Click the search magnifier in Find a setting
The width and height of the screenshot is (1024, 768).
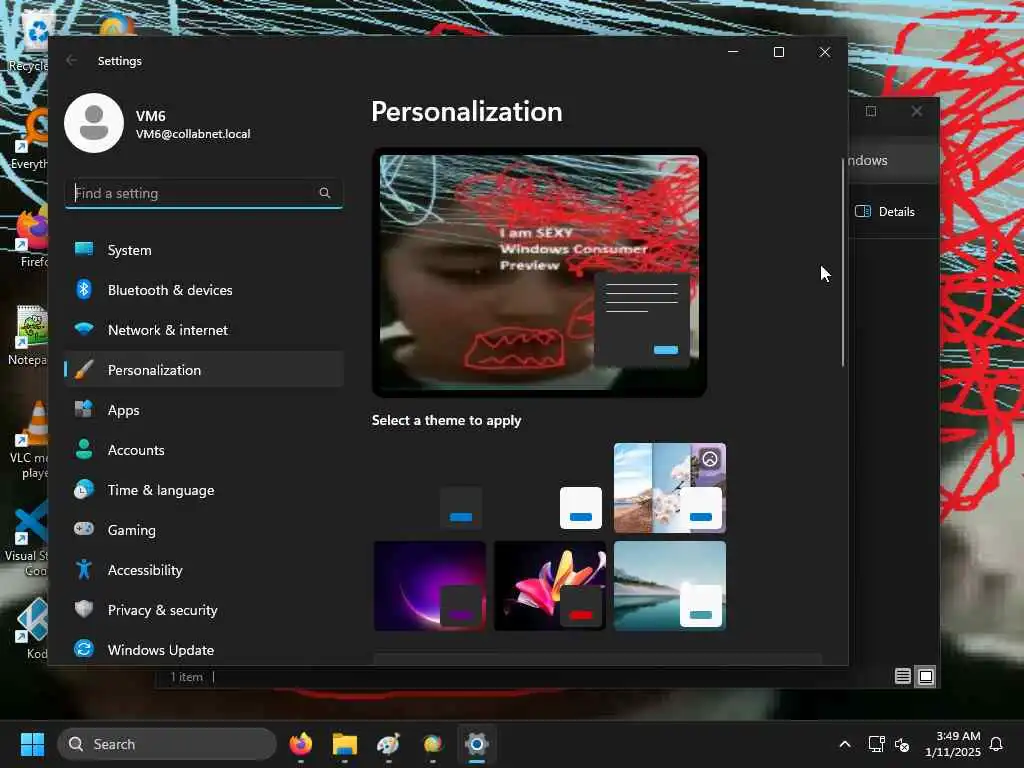click(x=325, y=193)
